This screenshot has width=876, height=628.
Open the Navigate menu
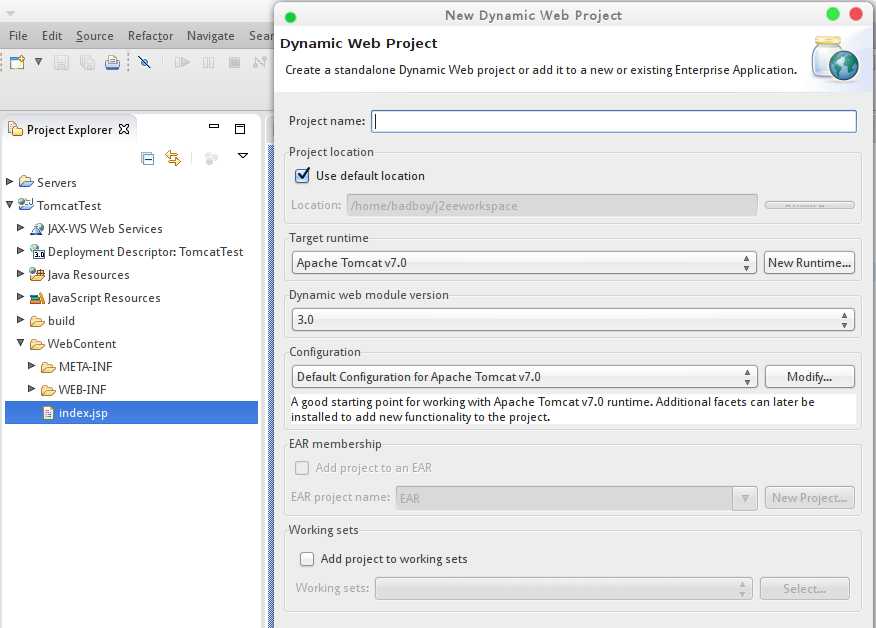[211, 36]
